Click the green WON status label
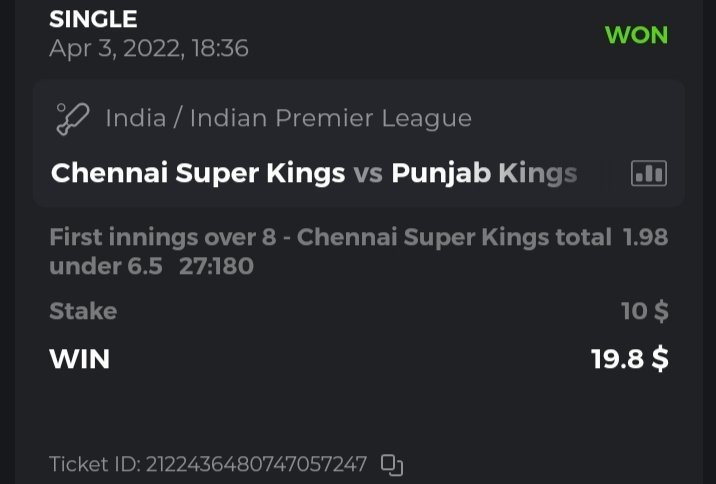716x484 pixels. [x=636, y=34]
